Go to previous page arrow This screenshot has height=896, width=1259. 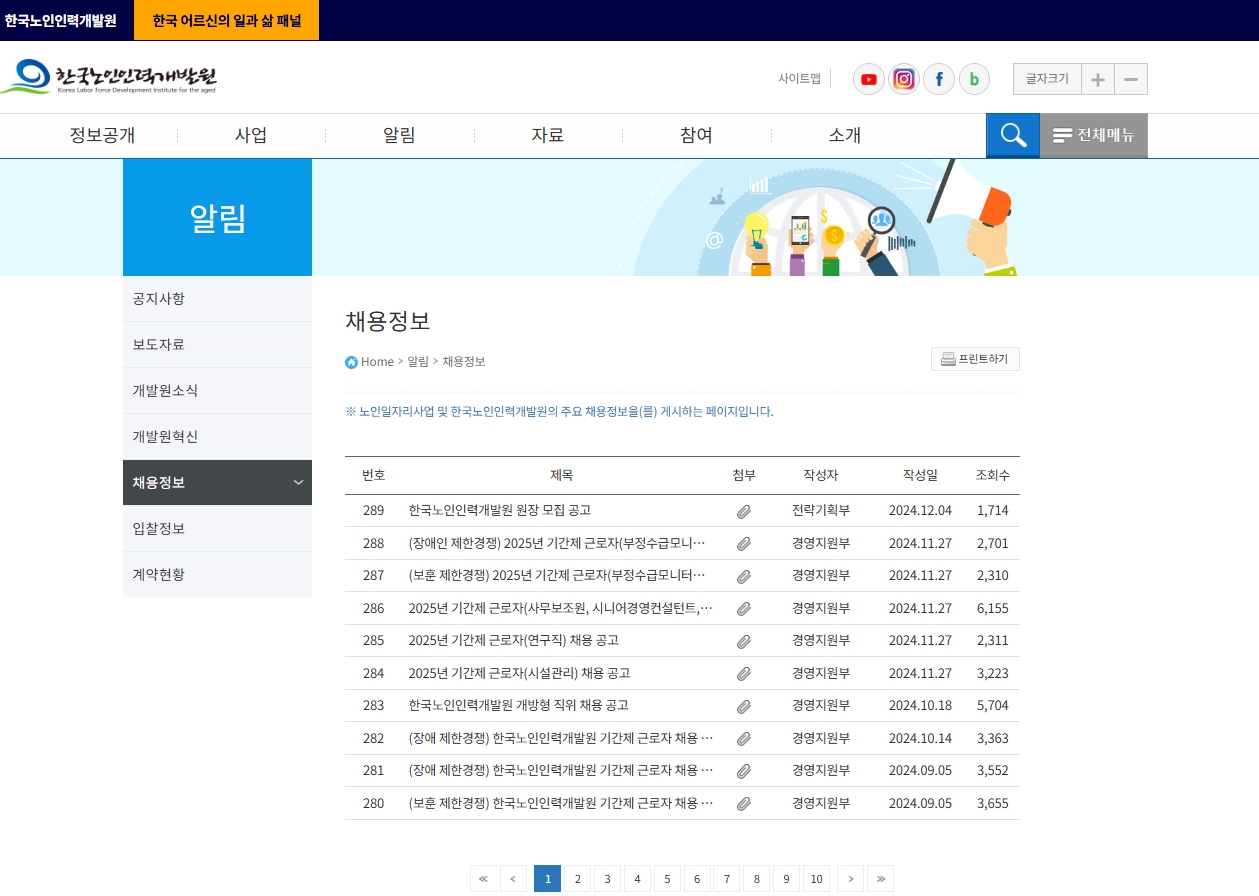(x=513, y=879)
